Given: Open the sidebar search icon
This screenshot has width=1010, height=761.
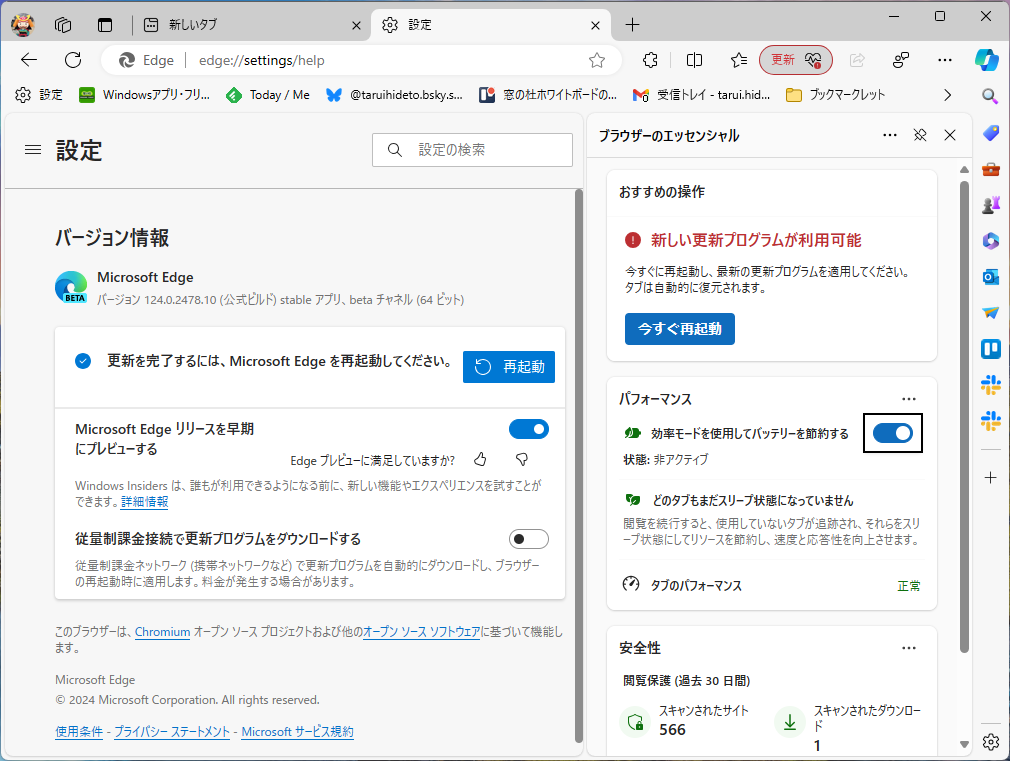Looking at the screenshot, I should pyautogui.click(x=990, y=97).
